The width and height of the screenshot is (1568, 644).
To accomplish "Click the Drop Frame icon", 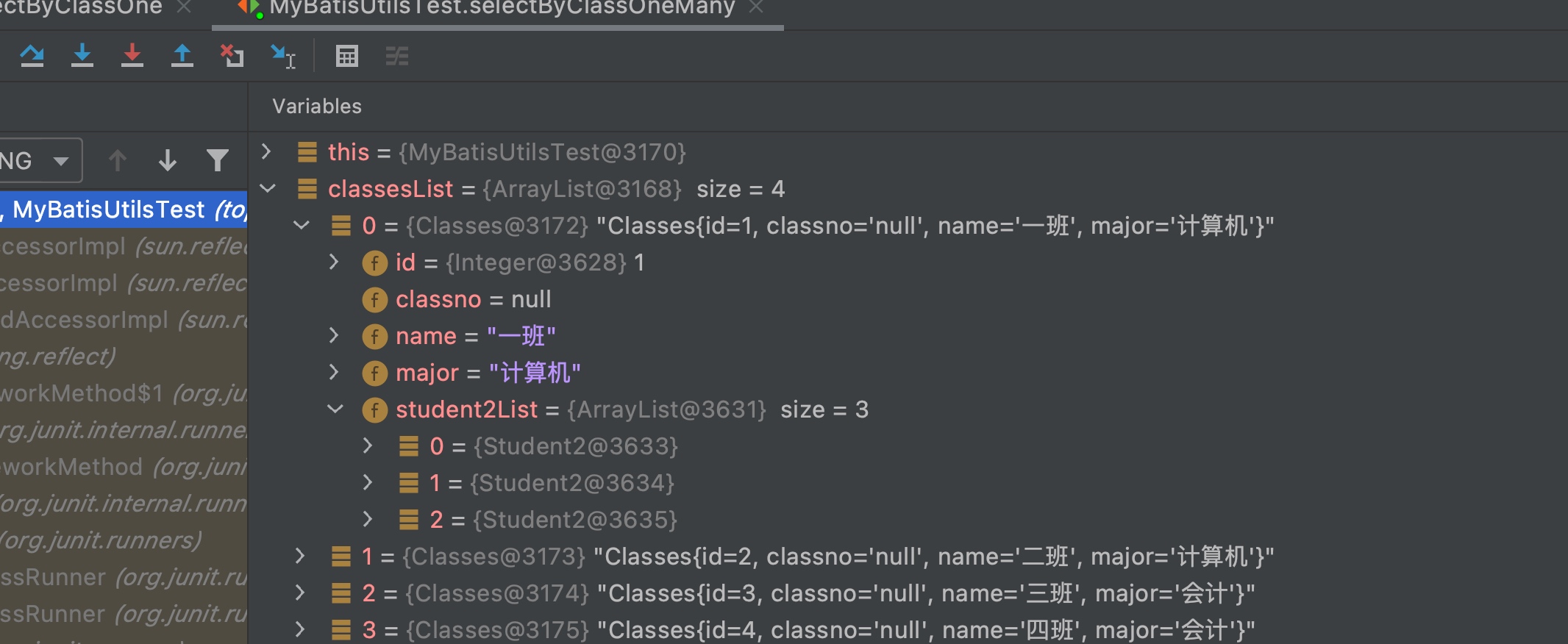I will 232,56.
